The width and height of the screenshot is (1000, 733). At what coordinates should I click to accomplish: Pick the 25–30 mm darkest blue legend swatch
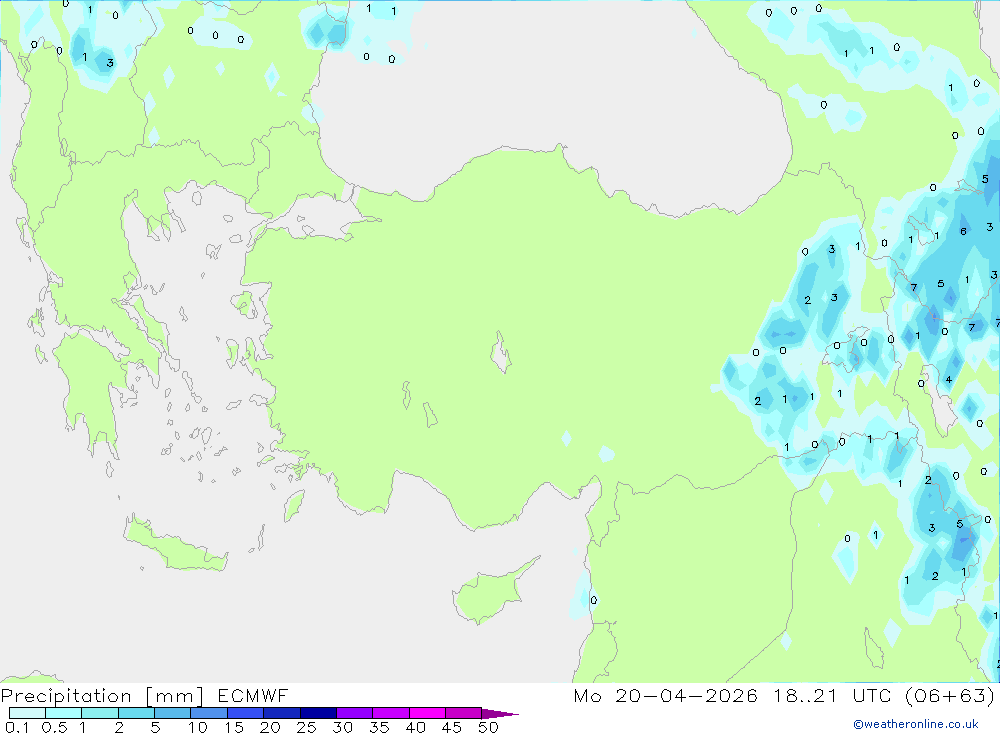318,713
